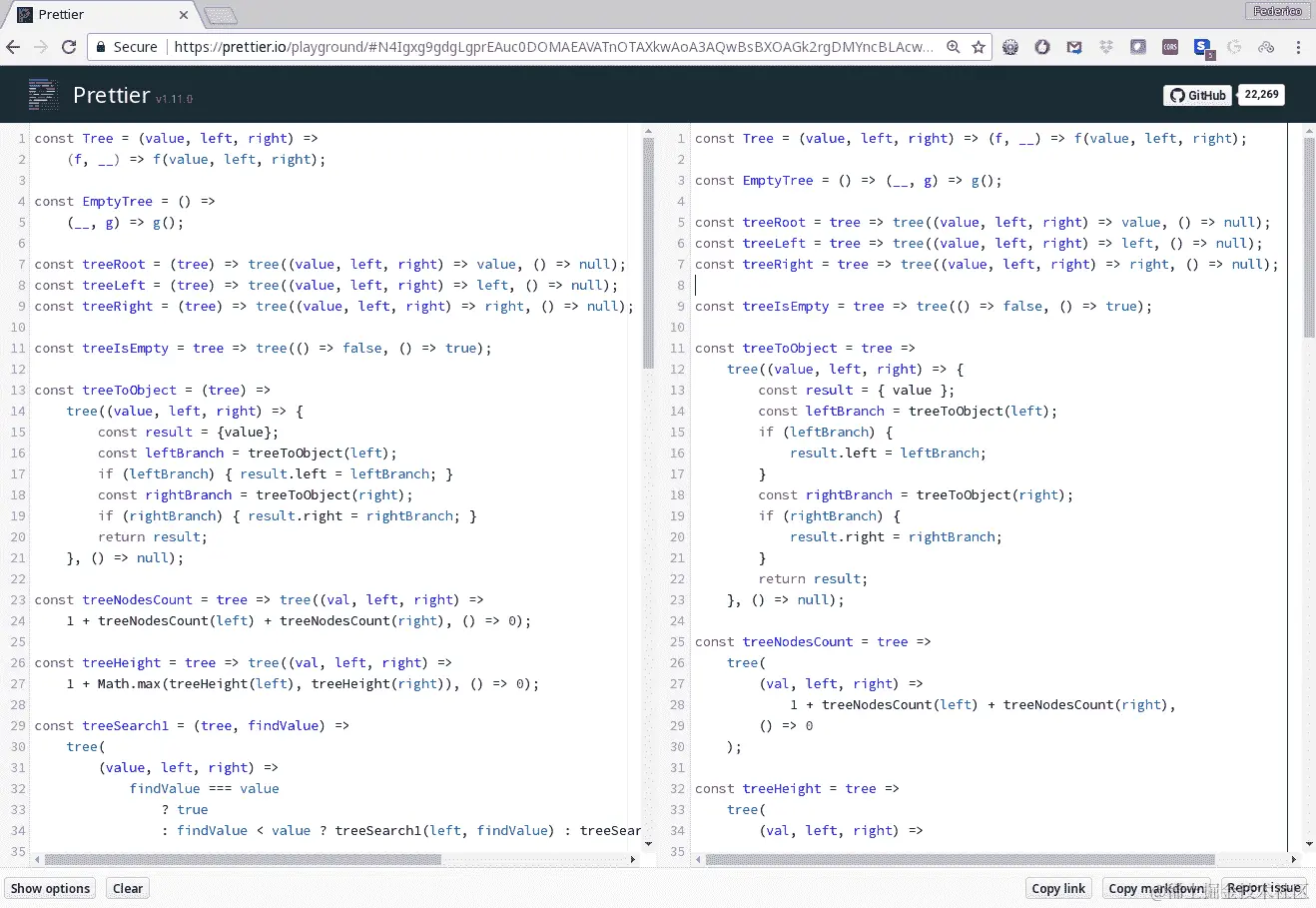The height and width of the screenshot is (908, 1316).
Task: Open the 22,269 GitHub star count
Action: (1261, 95)
